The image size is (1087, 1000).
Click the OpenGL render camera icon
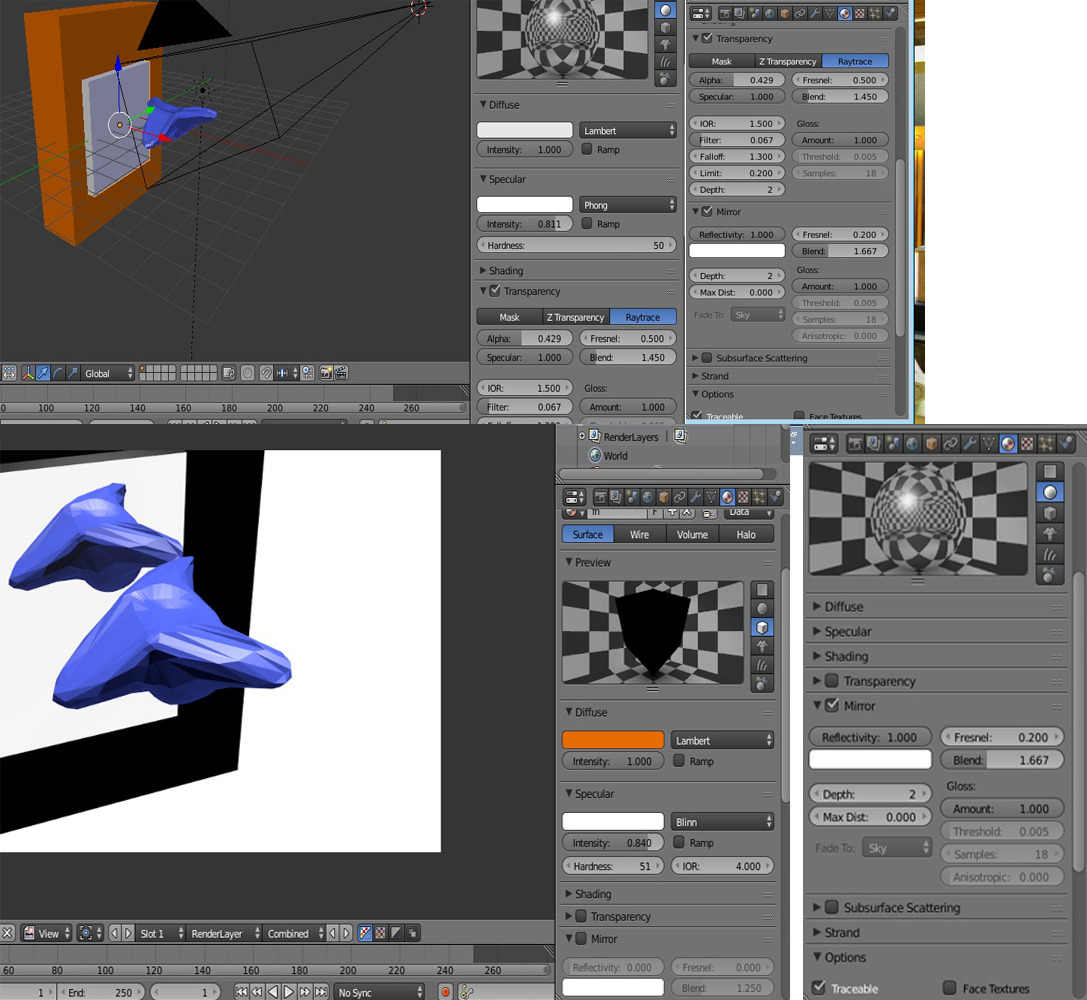[x=325, y=373]
